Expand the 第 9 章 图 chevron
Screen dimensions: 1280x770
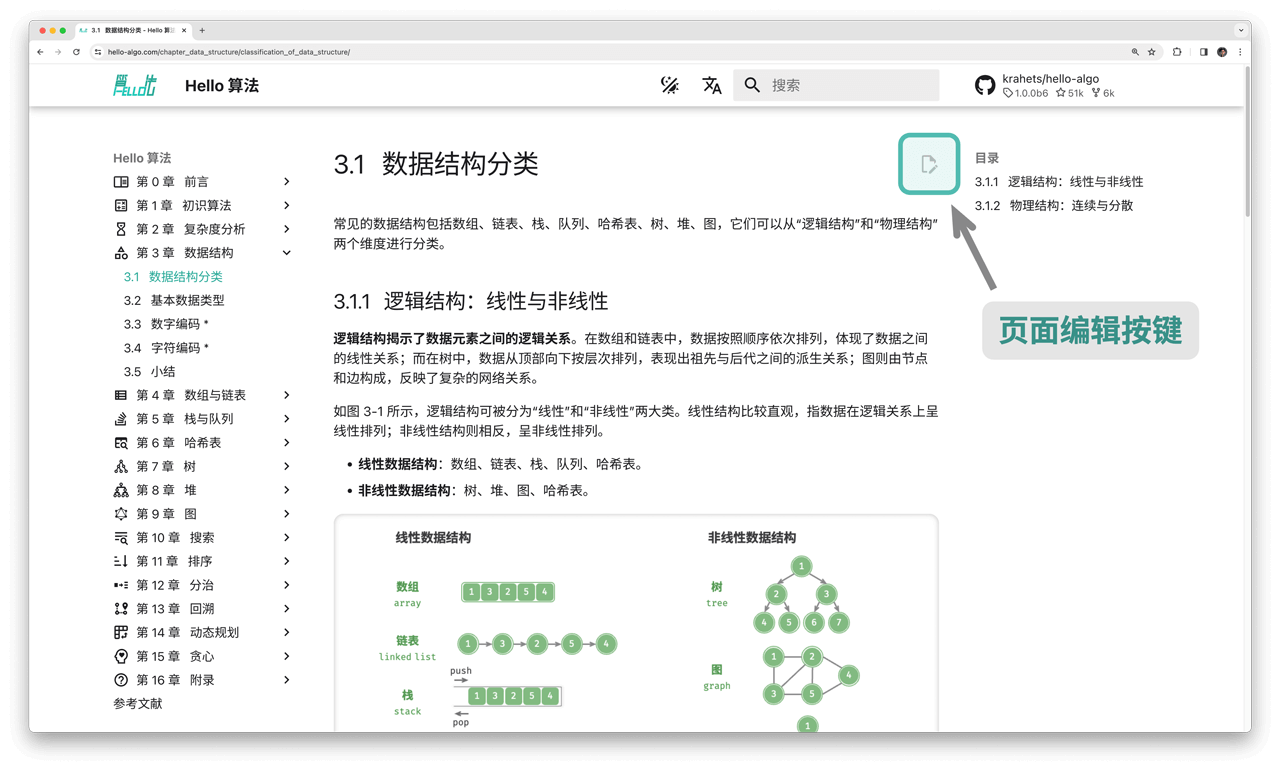point(286,514)
